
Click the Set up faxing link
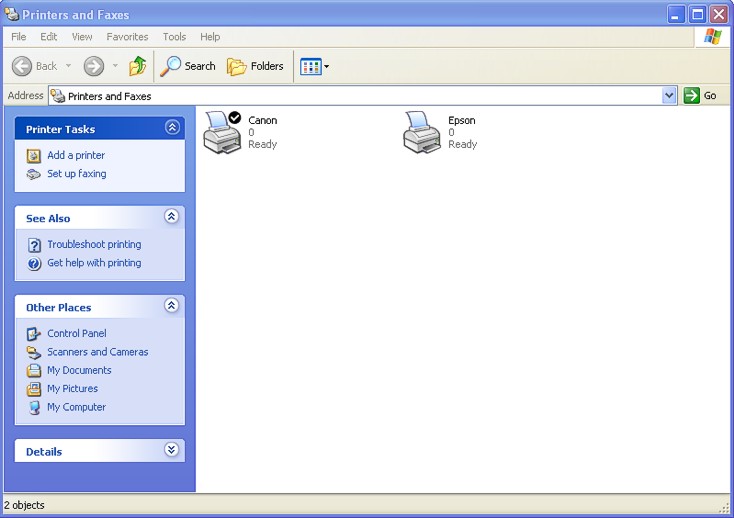[x=77, y=174]
